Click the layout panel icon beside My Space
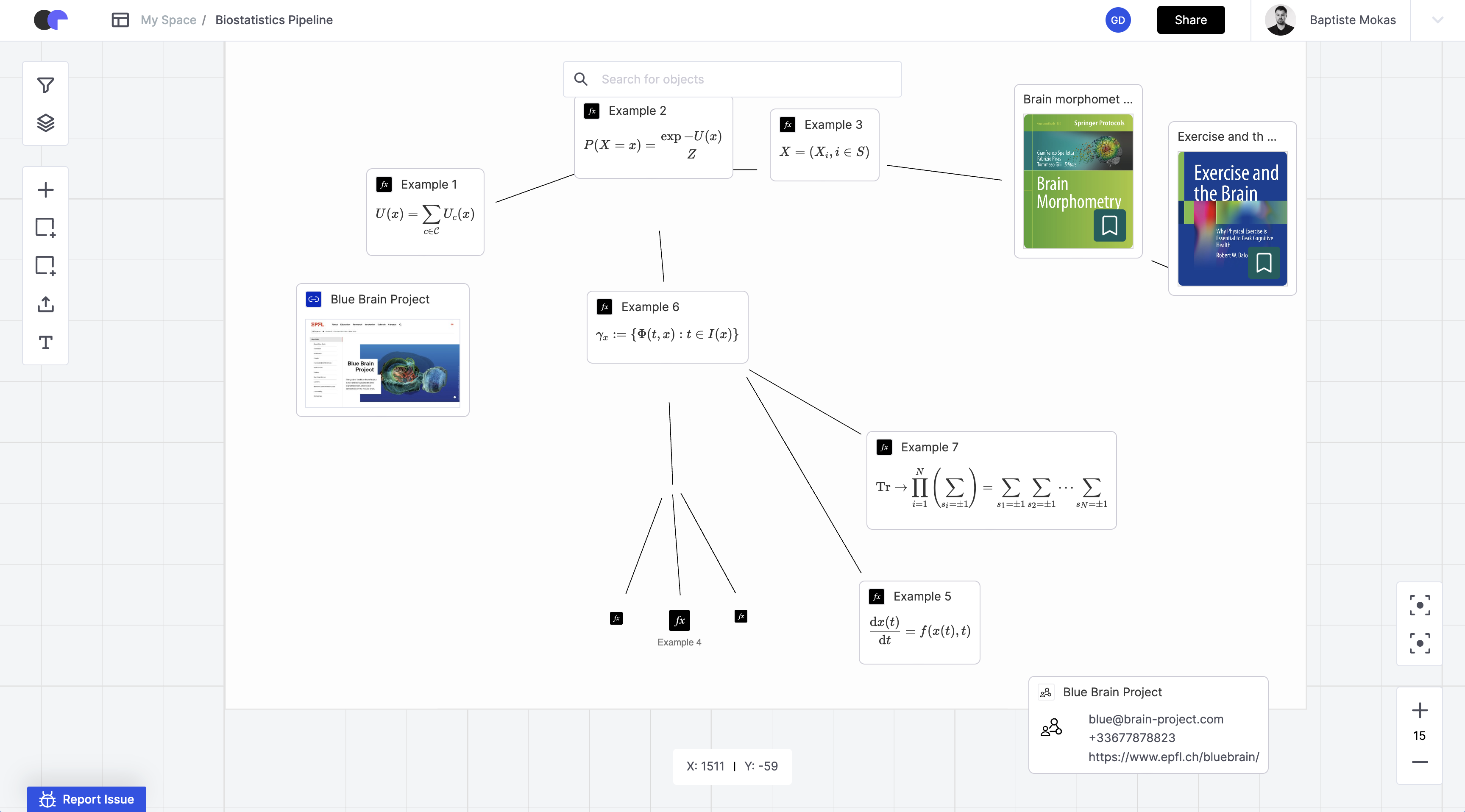The height and width of the screenshot is (812, 1465). (x=120, y=20)
